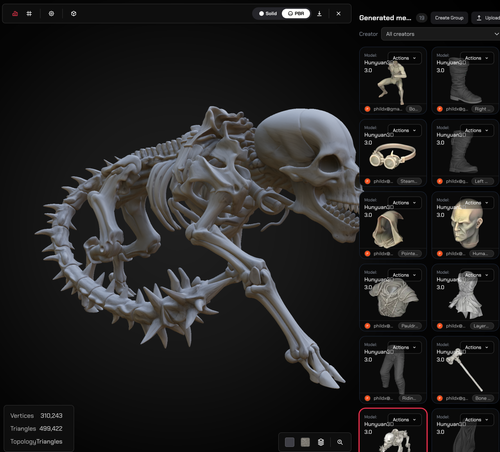The height and width of the screenshot is (452, 500).
Task: Click the magnifier zoom icon in bottom bar
Action: pos(340,442)
